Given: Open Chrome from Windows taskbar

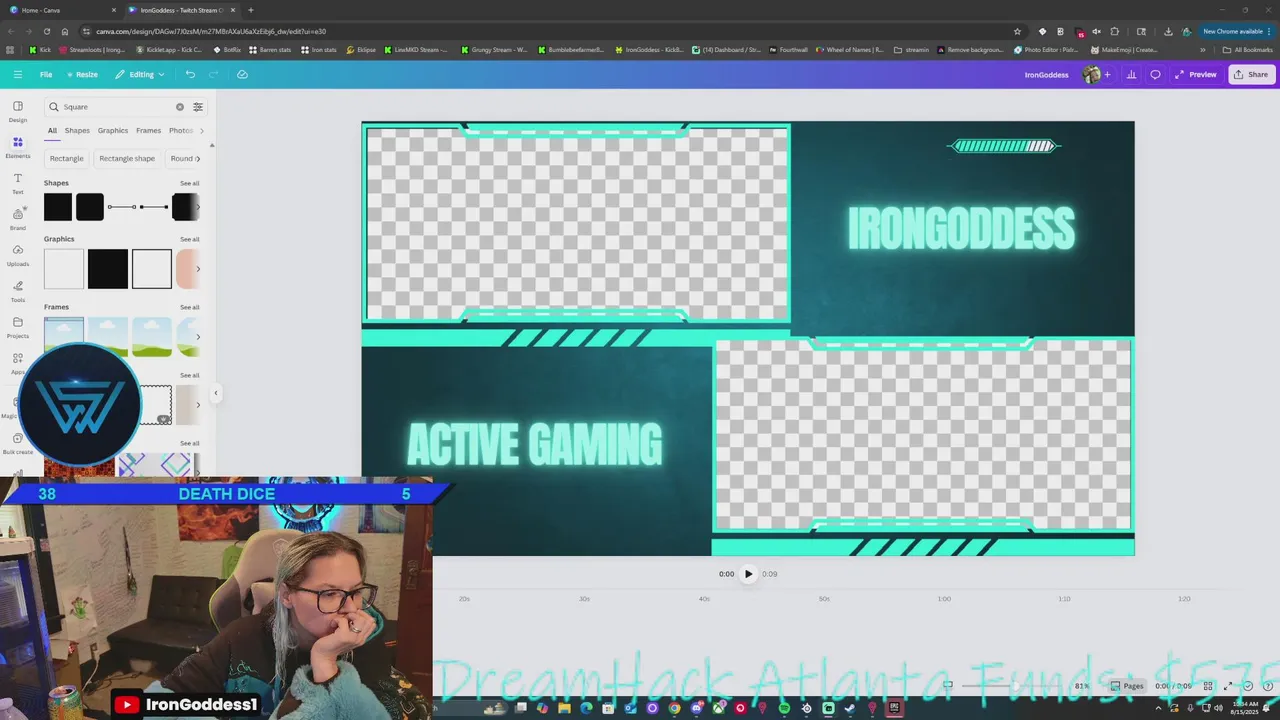Looking at the screenshot, I should point(674,708).
